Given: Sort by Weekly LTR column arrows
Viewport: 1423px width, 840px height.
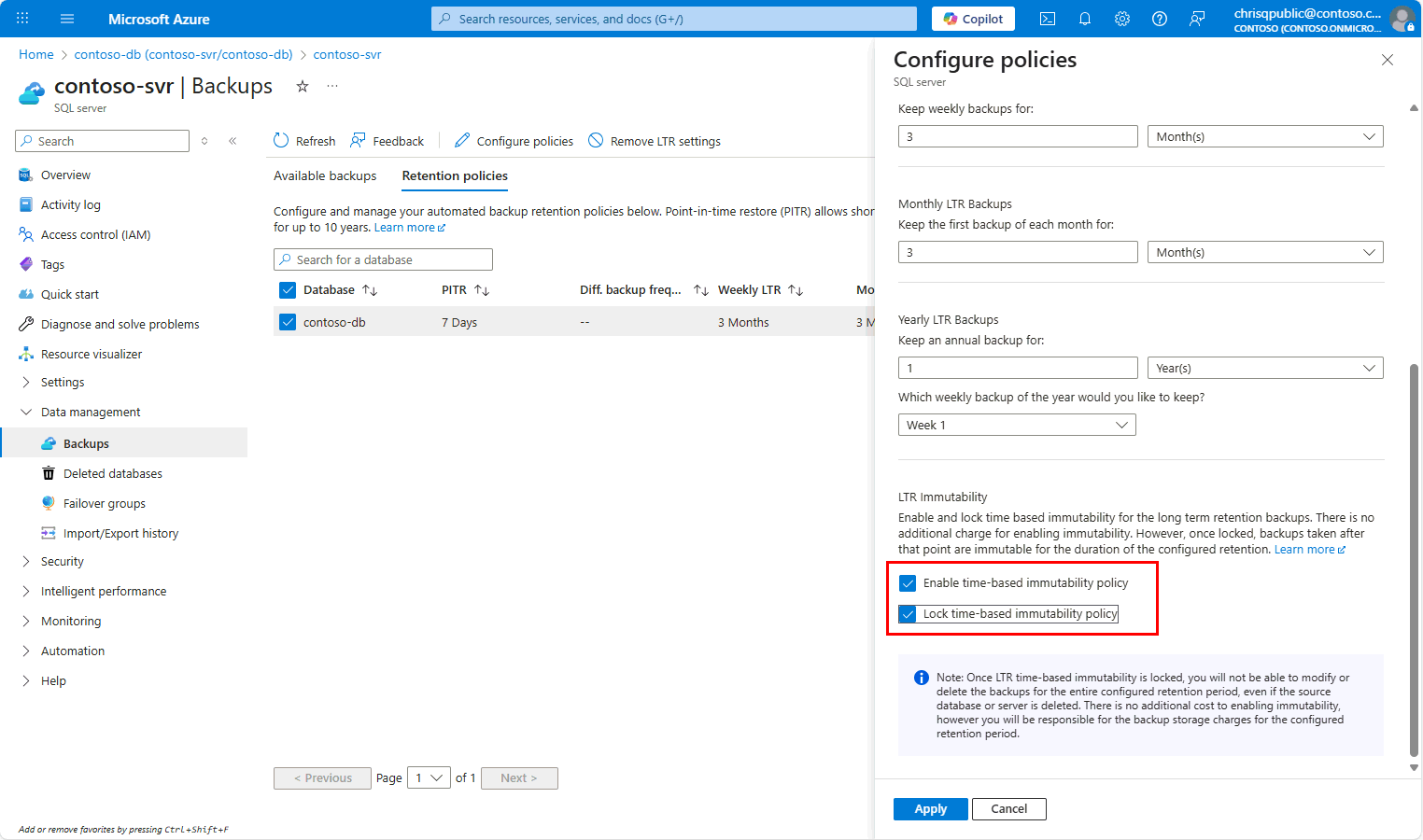Looking at the screenshot, I should click(x=796, y=290).
